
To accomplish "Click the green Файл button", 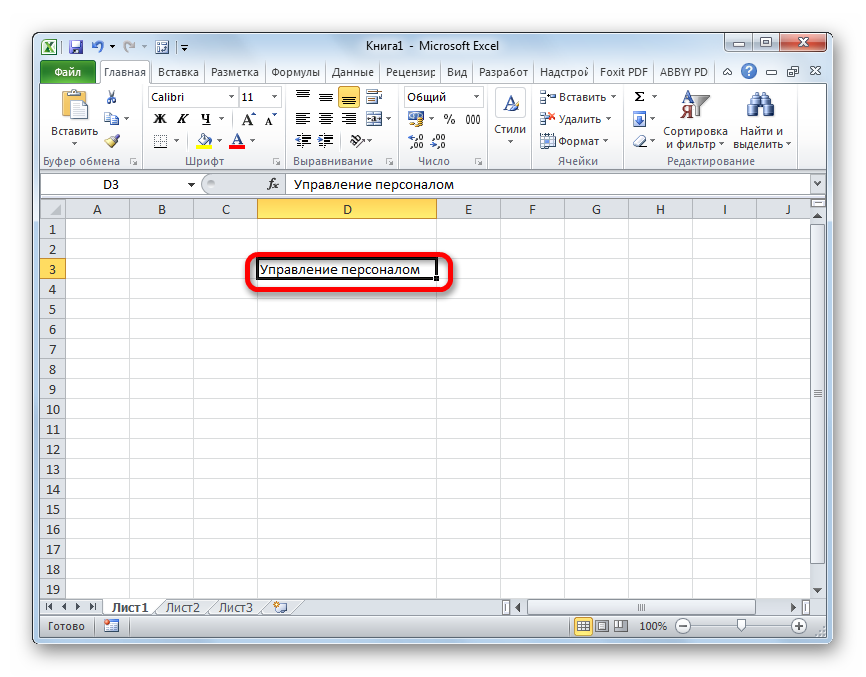I will [68, 72].
